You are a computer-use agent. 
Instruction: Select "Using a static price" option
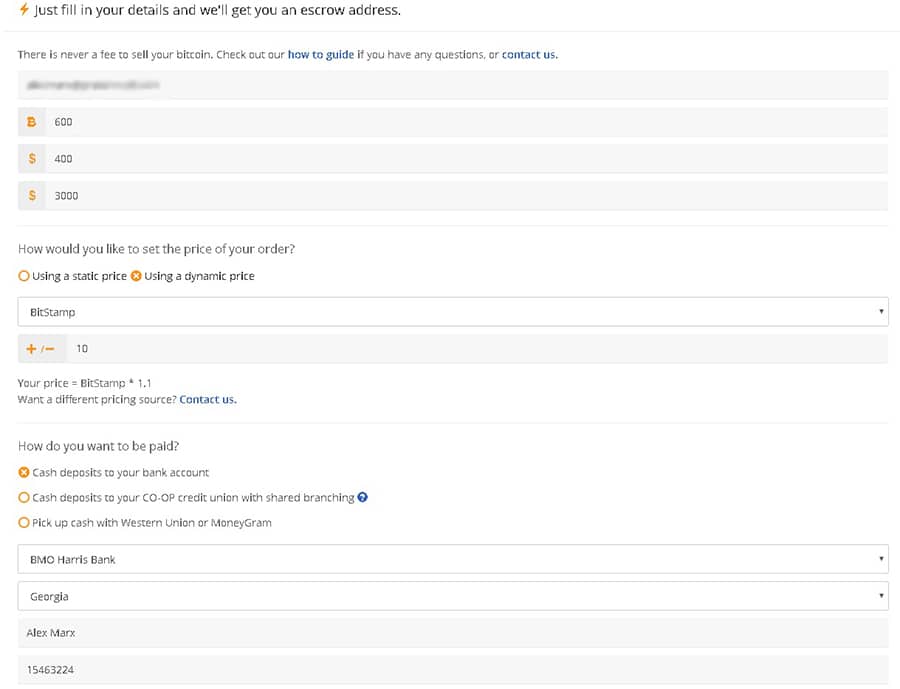click(x=24, y=276)
